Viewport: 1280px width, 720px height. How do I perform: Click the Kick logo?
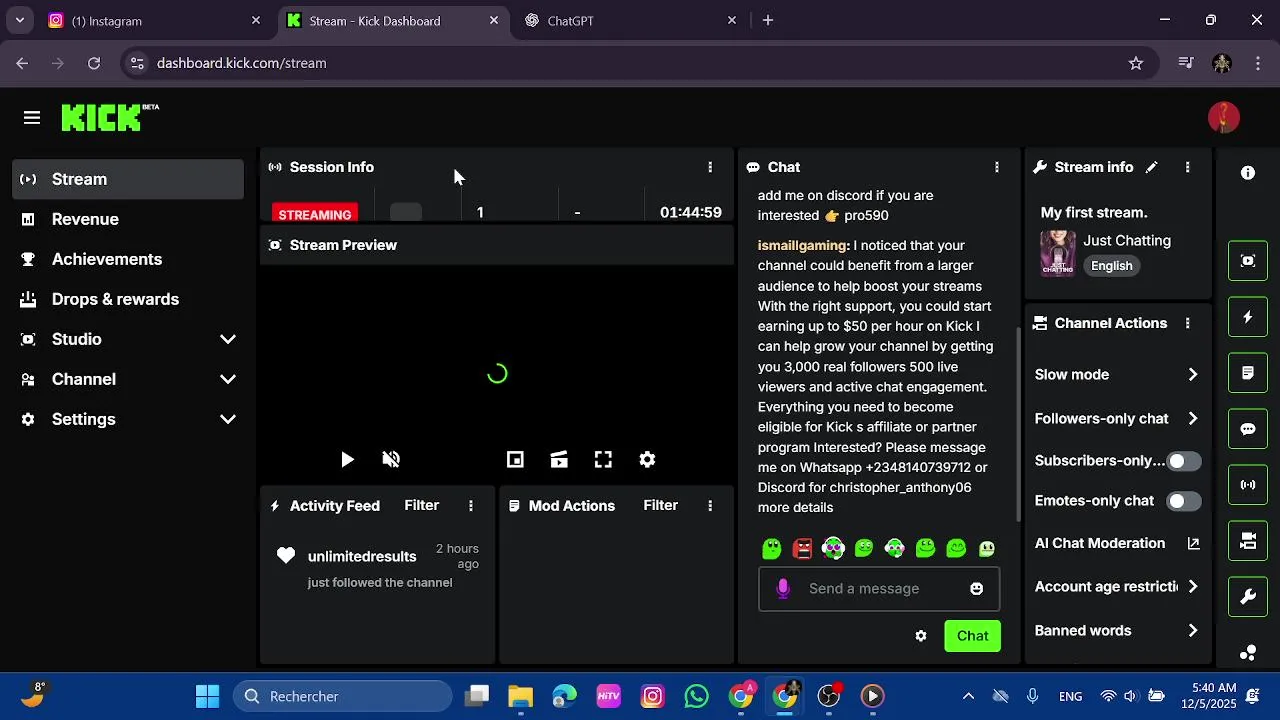coord(110,117)
